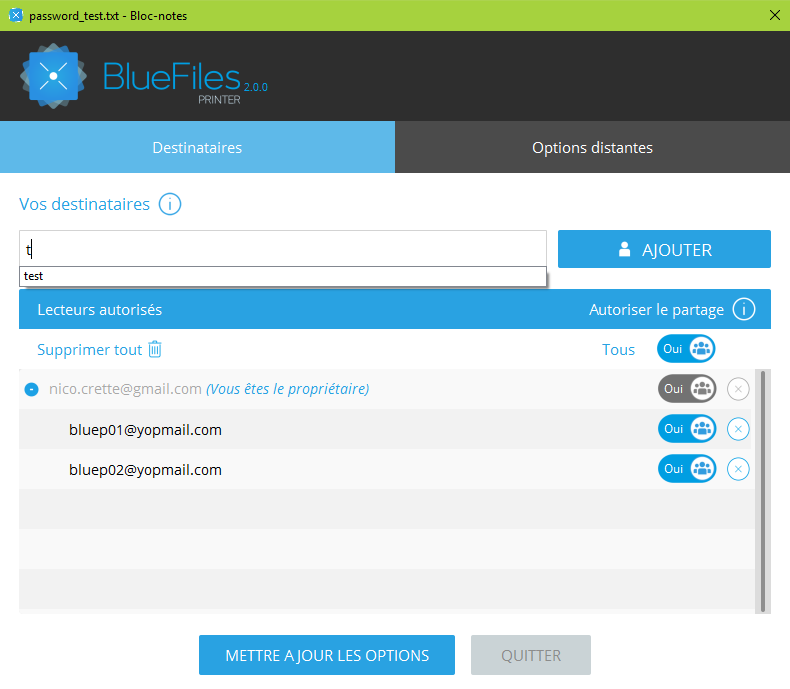The height and width of the screenshot is (689, 790).
Task: Click Lecteurs autorisés header label
Action: (x=100, y=310)
